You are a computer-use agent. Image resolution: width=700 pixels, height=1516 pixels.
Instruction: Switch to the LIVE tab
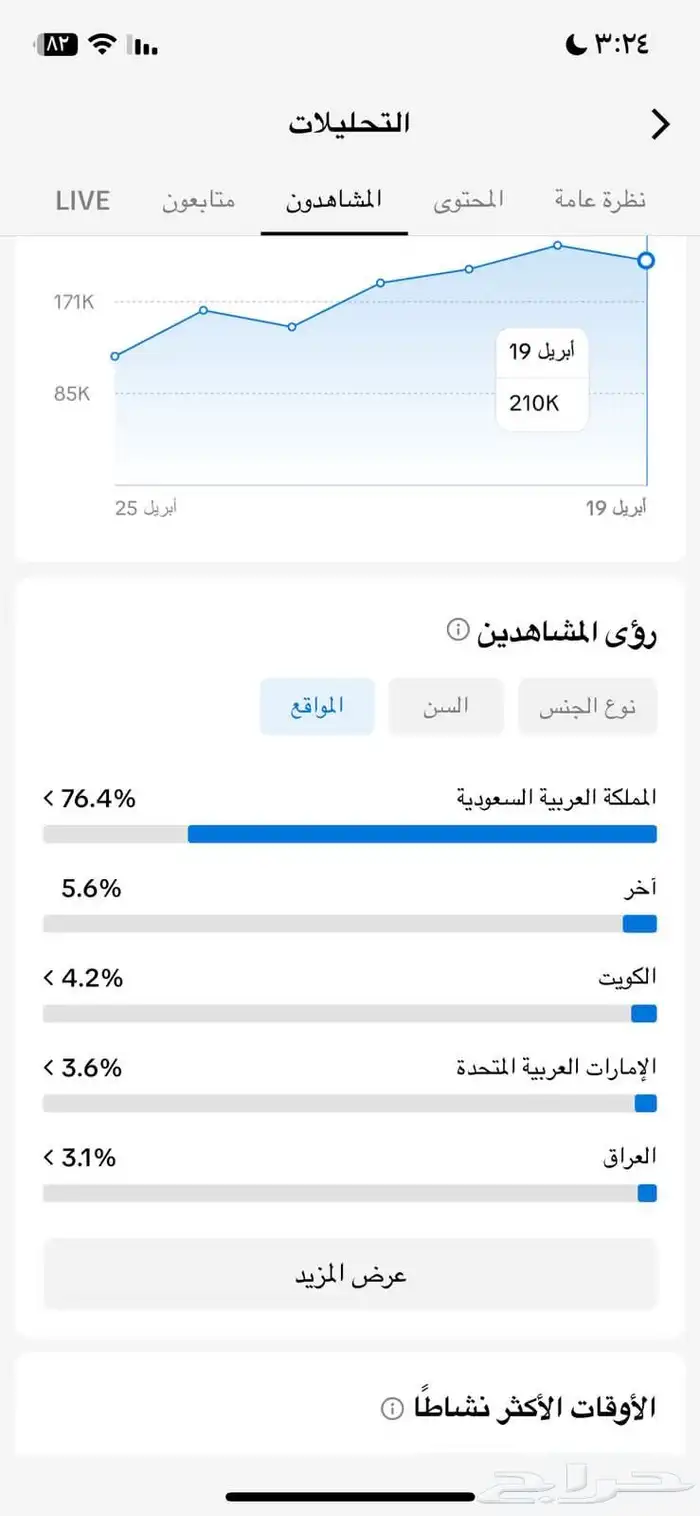click(82, 200)
